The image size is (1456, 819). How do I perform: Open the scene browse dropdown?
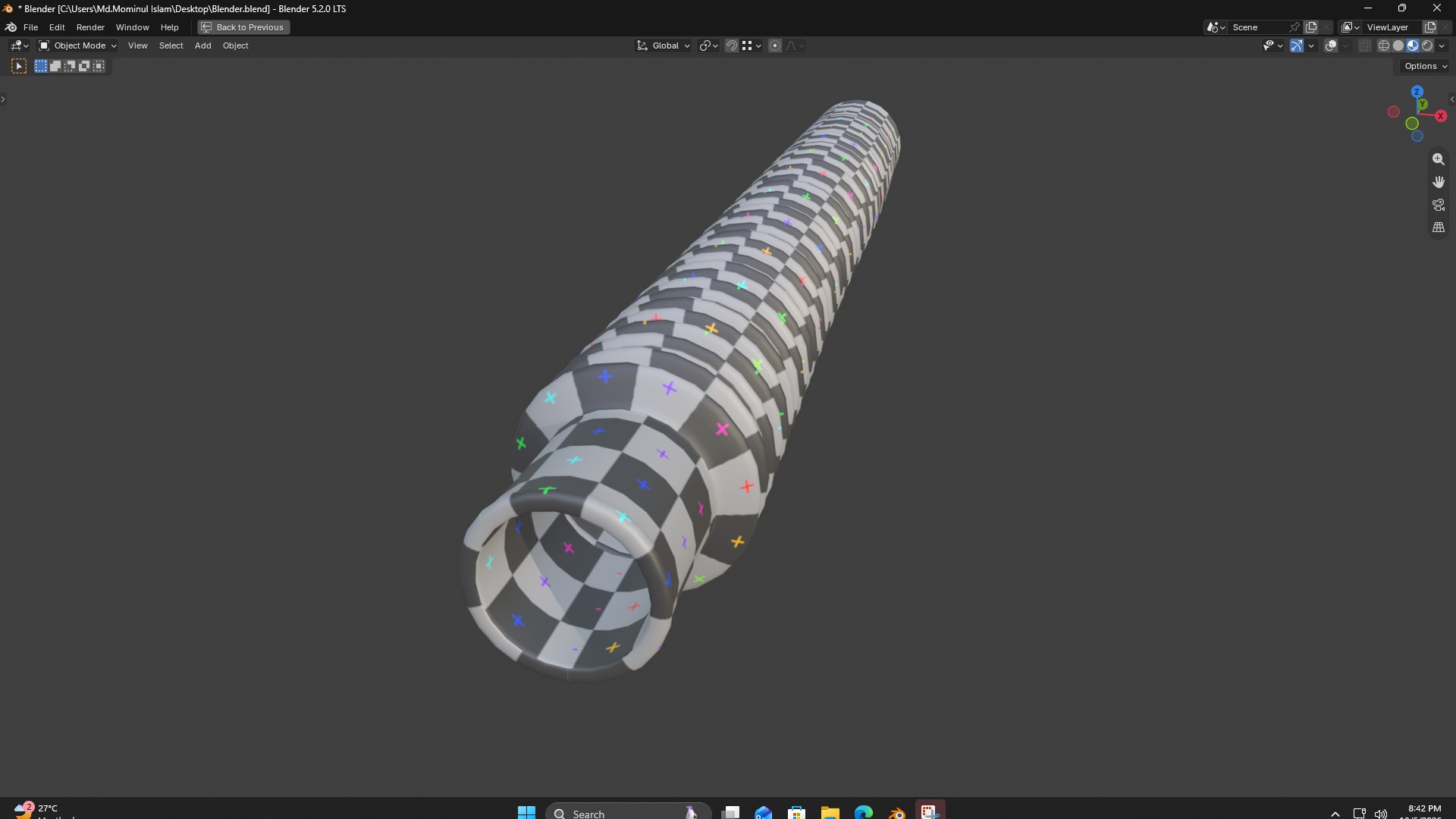click(1216, 27)
